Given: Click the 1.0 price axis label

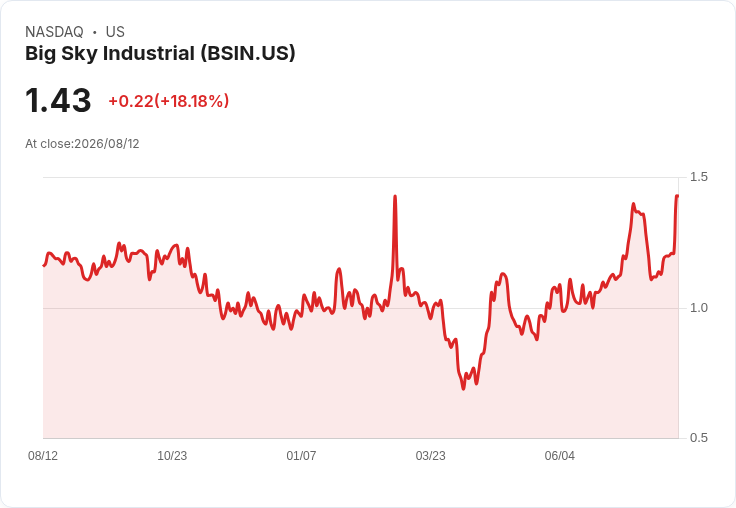Looking at the screenshot, I should click(x=698, y=308).
